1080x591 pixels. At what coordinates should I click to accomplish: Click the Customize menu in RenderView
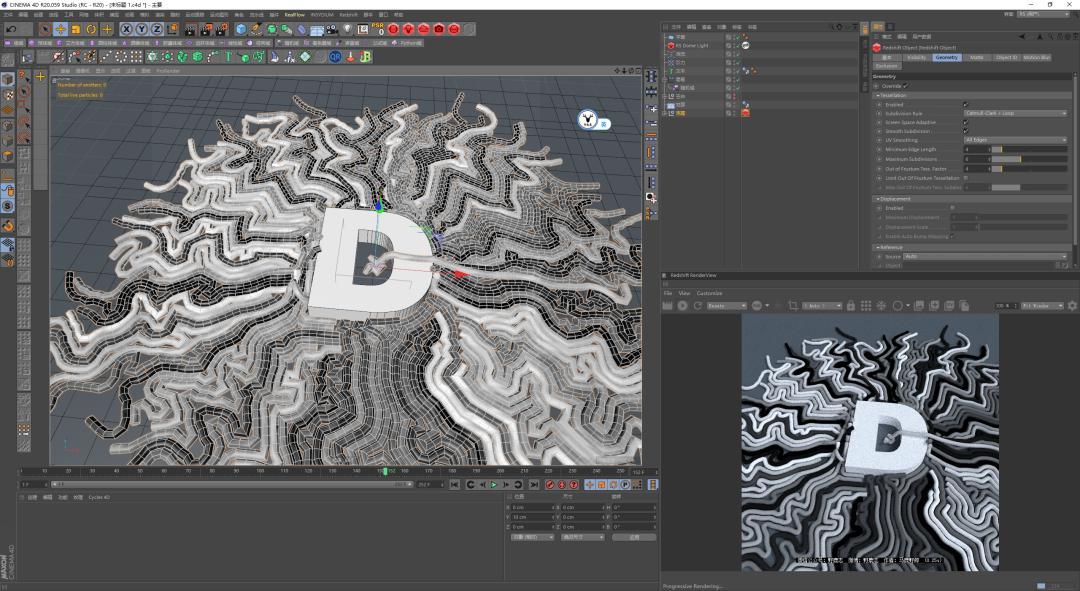pyautogui.click(x=709, y=292)
